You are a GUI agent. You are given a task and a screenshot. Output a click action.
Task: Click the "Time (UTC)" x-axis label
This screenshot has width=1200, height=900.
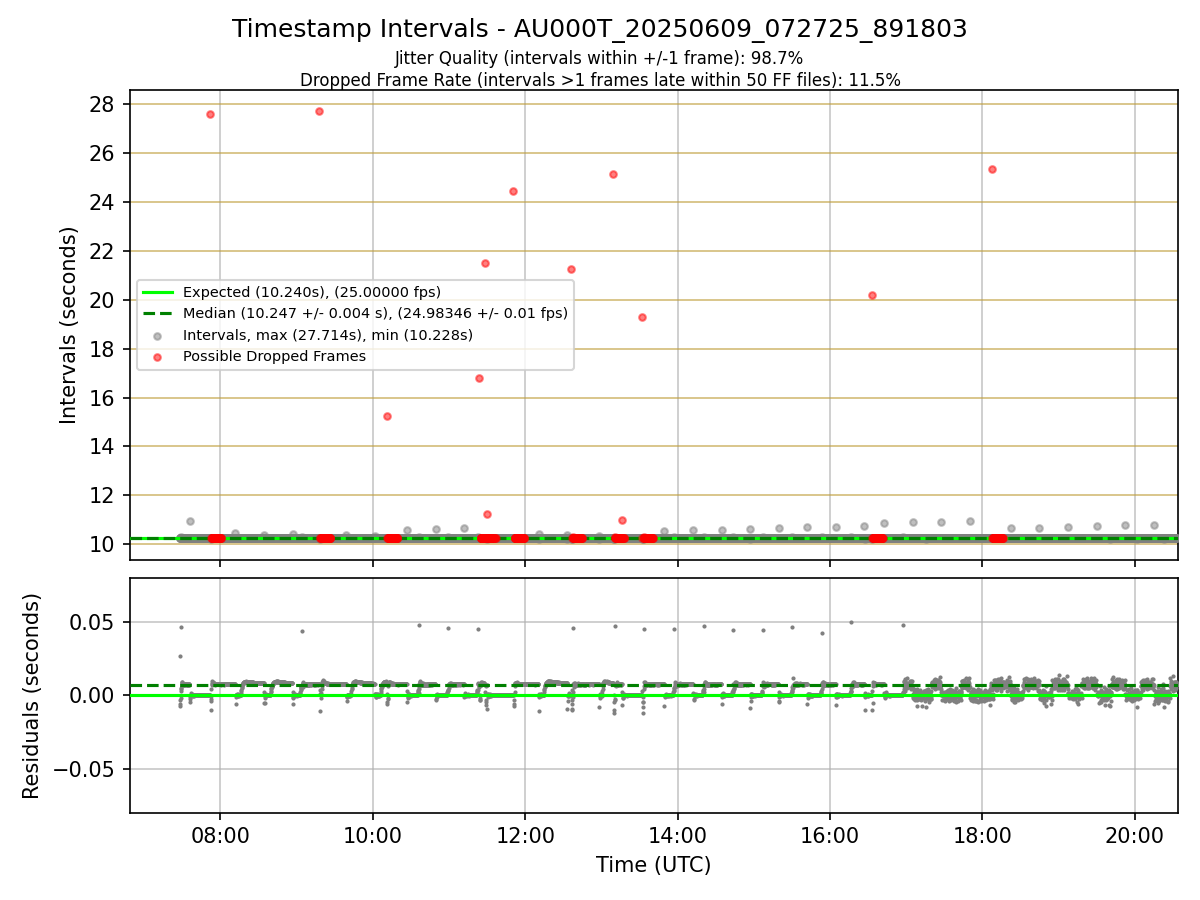(x=653, y=865)
